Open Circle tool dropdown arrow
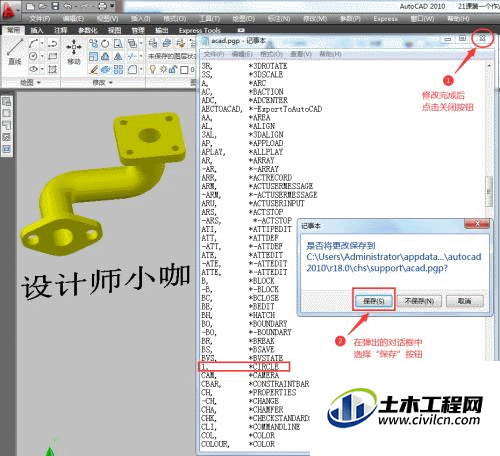 (42, 56)
